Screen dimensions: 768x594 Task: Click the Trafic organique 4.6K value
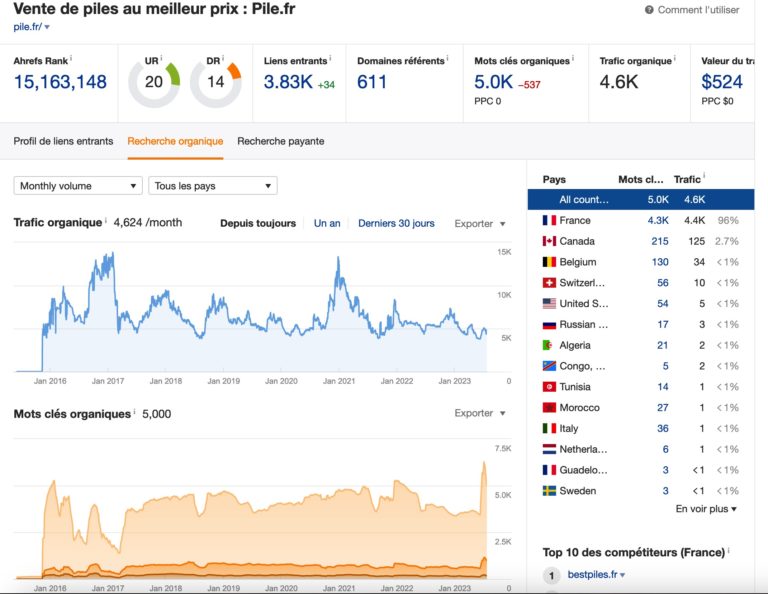[x=619, y=82]
